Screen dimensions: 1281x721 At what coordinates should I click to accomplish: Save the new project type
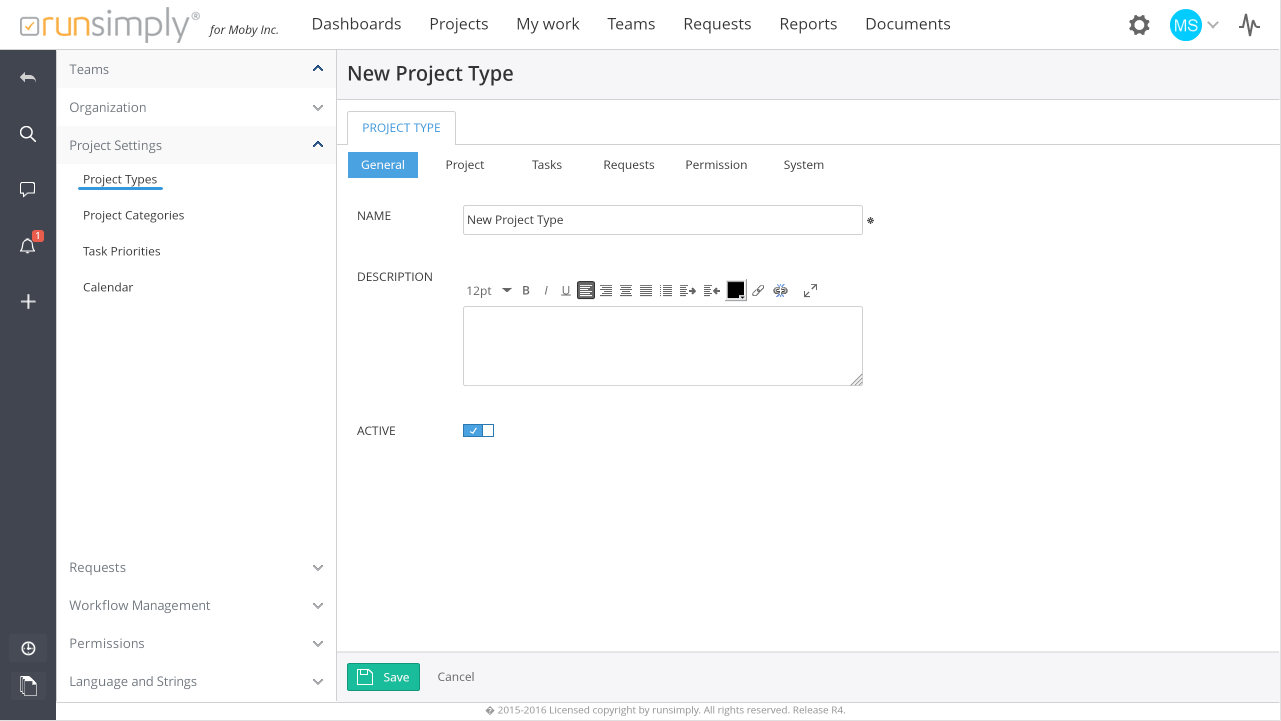tap(383, 677)
